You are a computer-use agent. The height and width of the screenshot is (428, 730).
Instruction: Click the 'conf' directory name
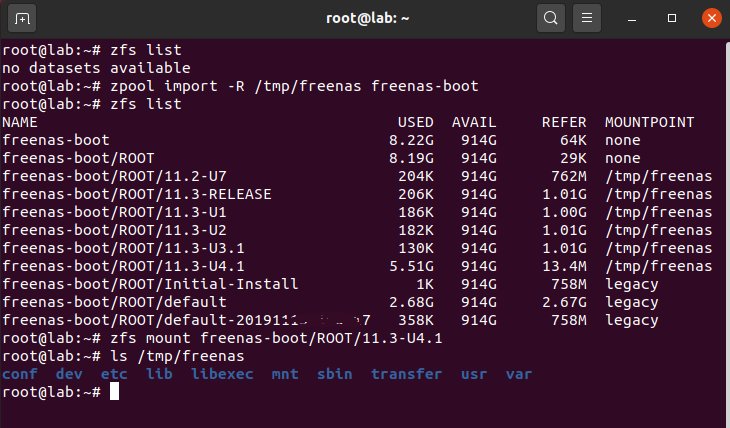pos(19,374)
